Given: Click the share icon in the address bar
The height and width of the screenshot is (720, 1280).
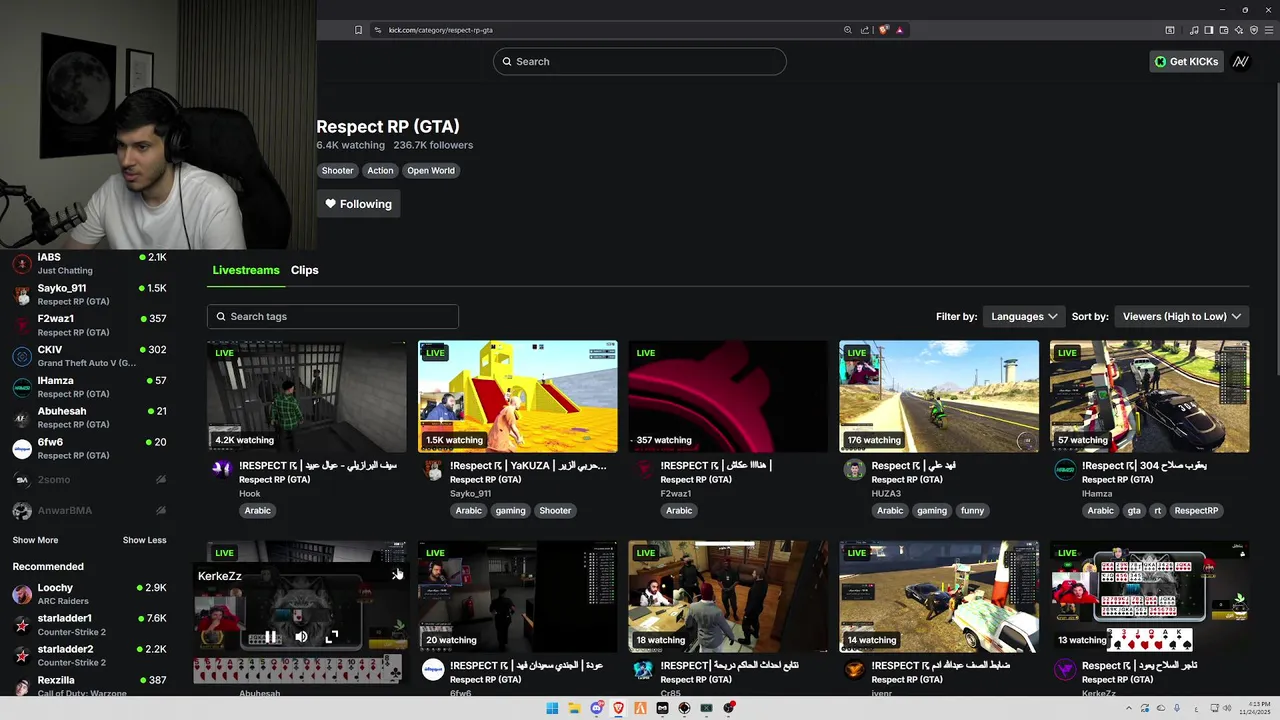Looking at the screenshot, I should (x=865, y=30).
